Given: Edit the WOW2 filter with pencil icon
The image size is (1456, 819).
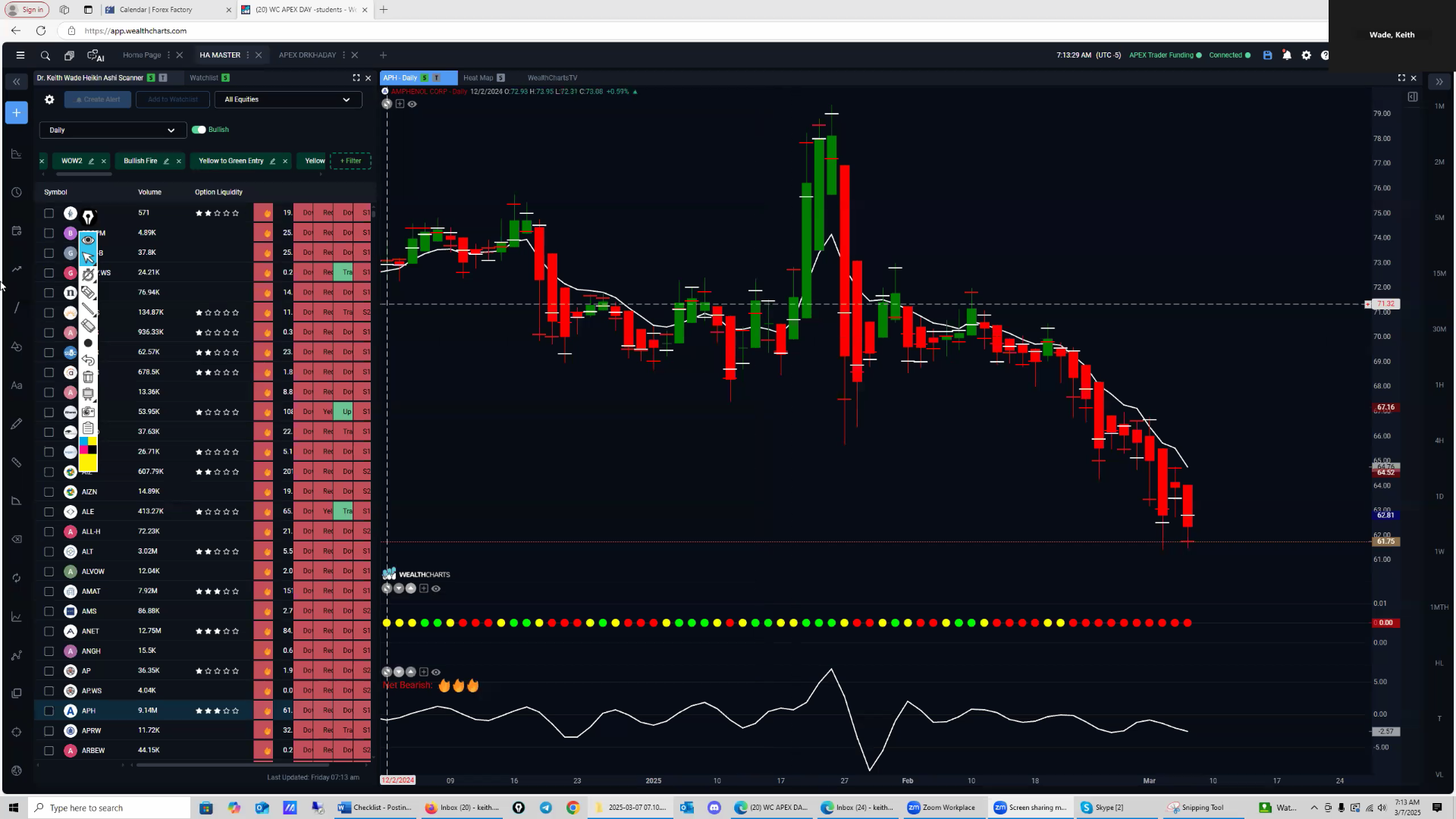Looking at the screenshot, I should click(x=91, y=161).
